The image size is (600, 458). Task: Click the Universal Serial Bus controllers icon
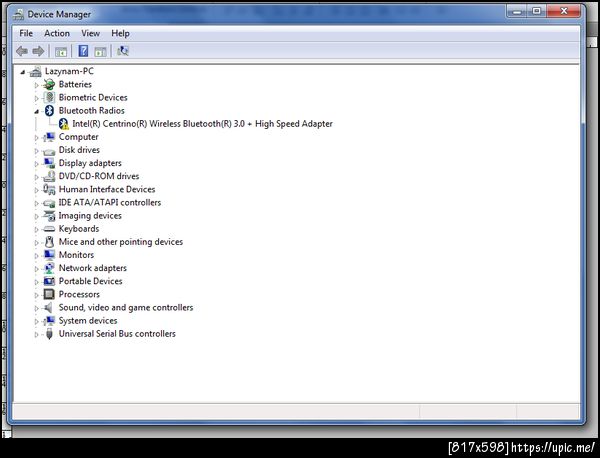click(x=49, y=334)
